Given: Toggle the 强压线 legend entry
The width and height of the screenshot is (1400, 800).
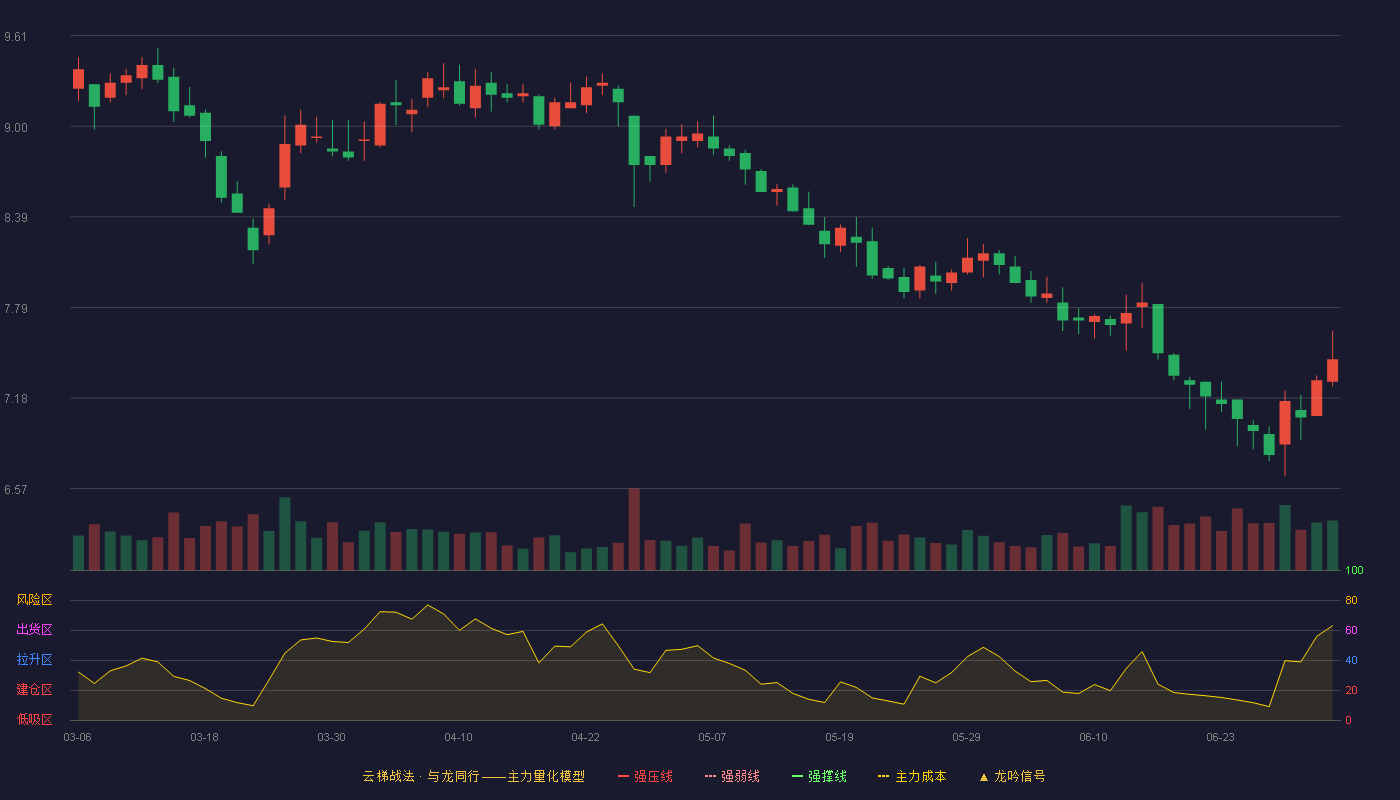Looking at the screenshot, I should 645,776.
